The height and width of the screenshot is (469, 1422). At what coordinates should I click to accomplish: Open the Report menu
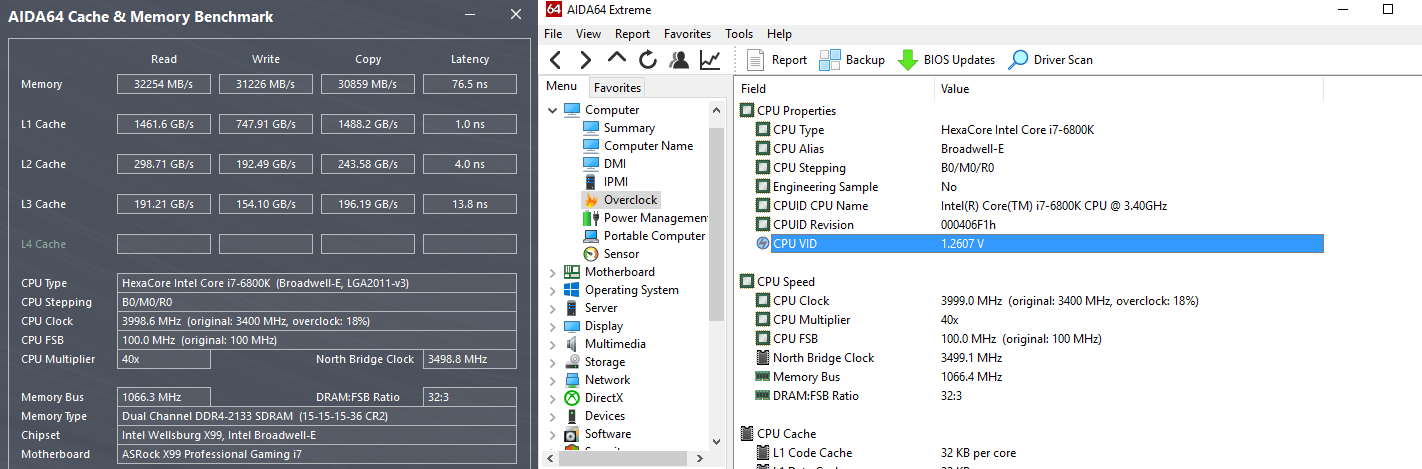point(632,34)
